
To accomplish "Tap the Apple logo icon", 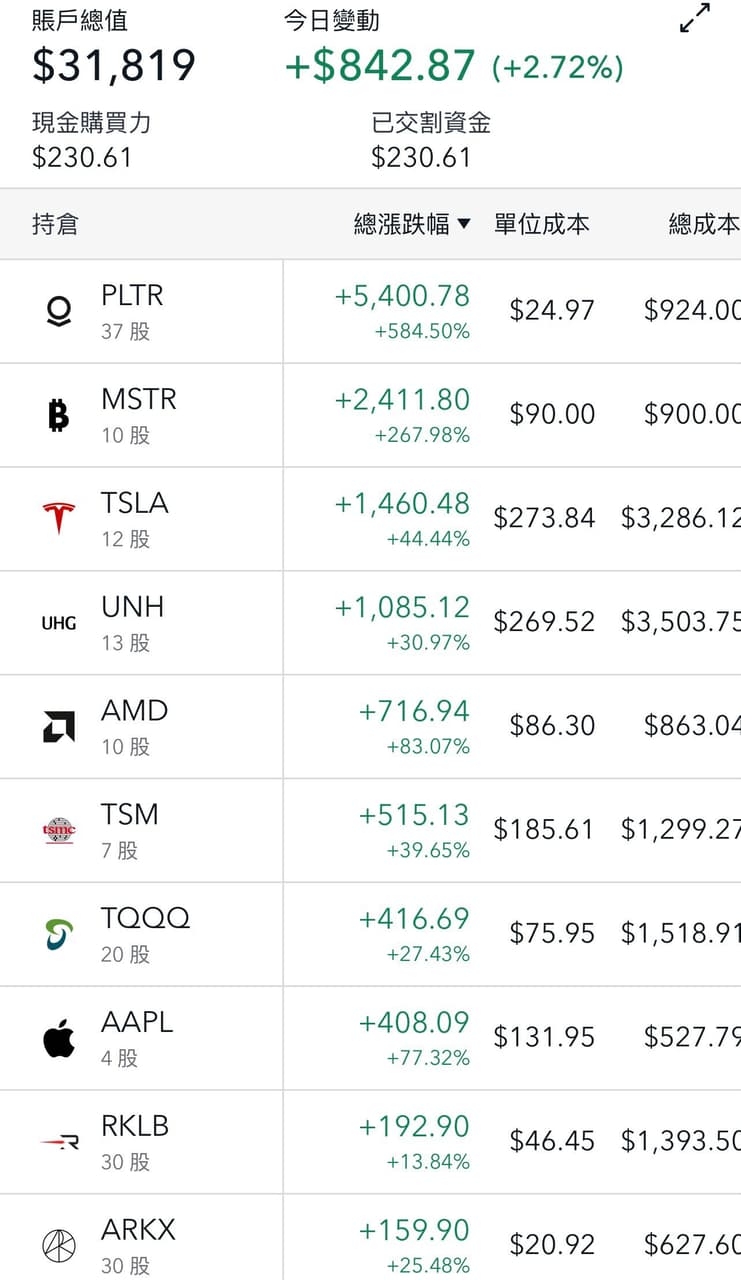I will [x=59, y=1038].
